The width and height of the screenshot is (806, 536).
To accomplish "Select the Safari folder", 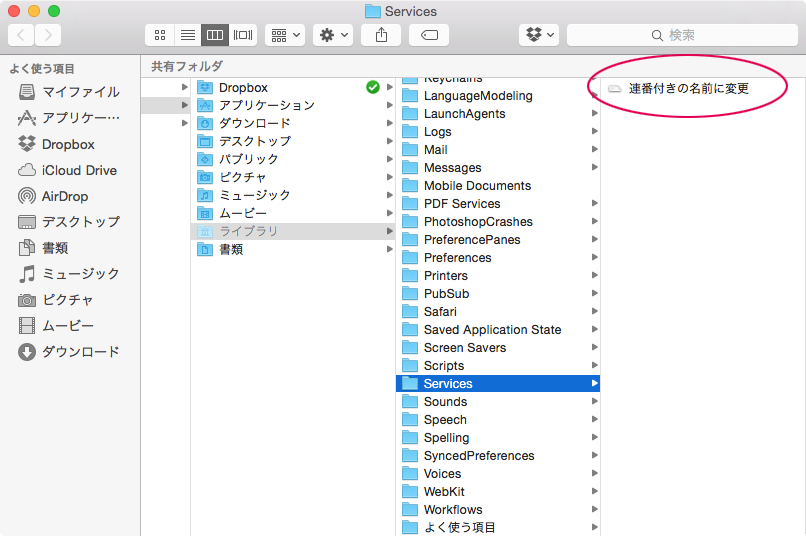I will tap(498, 311).
